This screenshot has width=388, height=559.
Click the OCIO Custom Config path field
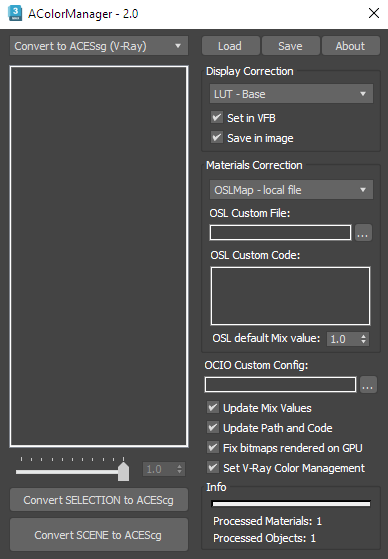pos(280,385)
